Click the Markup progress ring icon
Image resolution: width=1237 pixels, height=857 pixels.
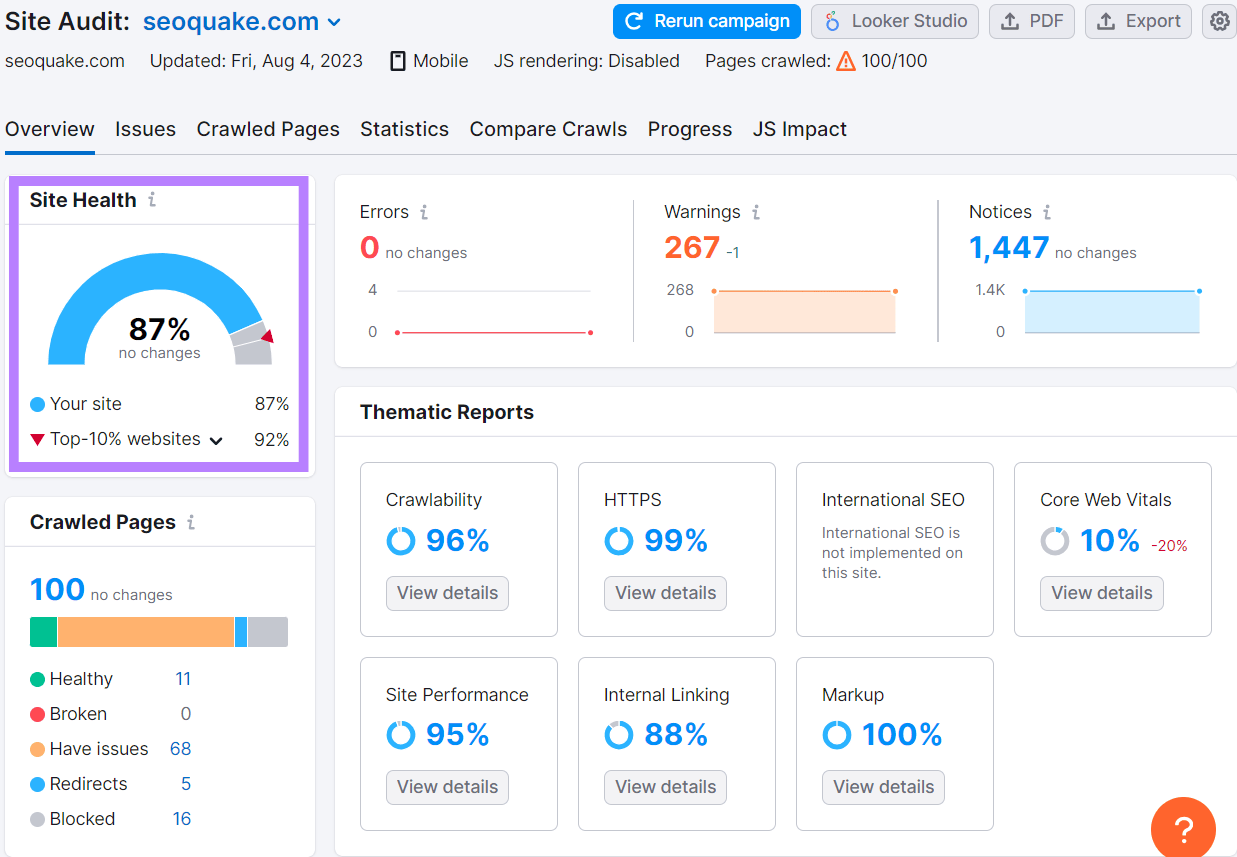coord(837,735)
